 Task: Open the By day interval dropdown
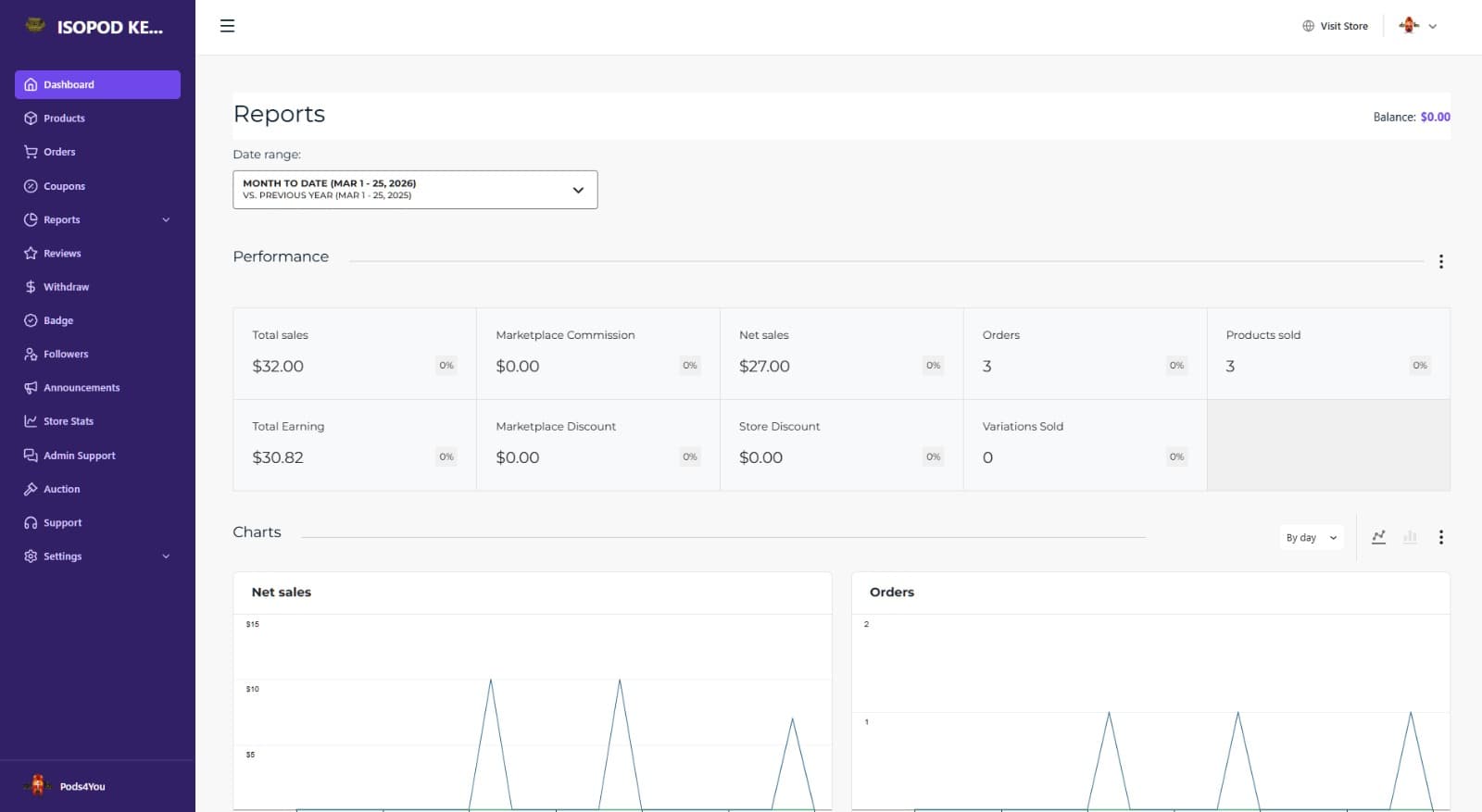(1311, 537)
